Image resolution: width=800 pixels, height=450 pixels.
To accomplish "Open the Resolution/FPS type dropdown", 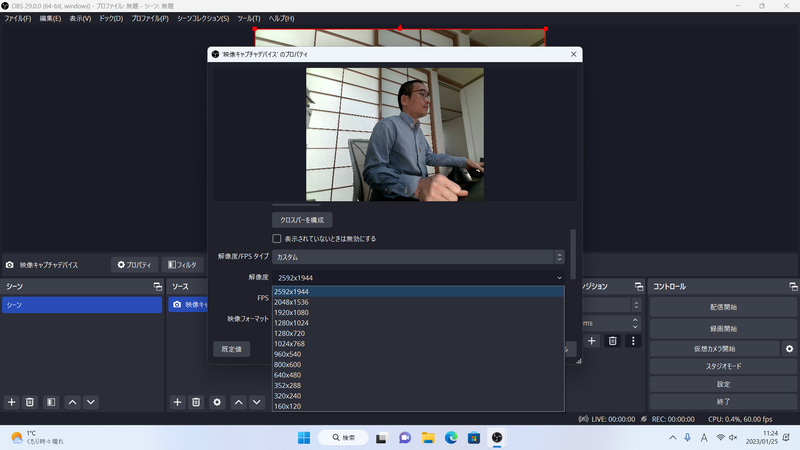I will tap(418, 257).
